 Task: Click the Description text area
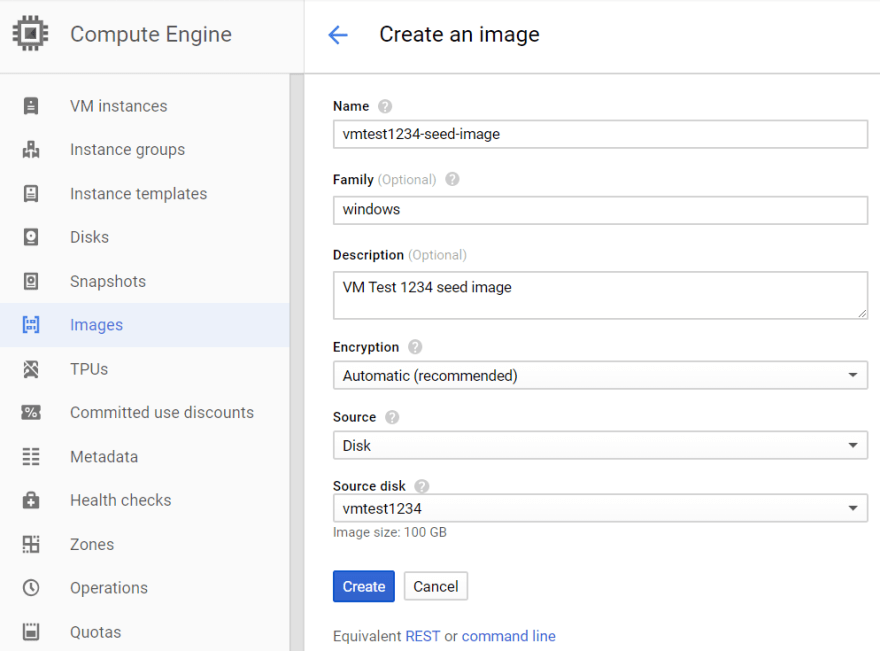point(600,295)
